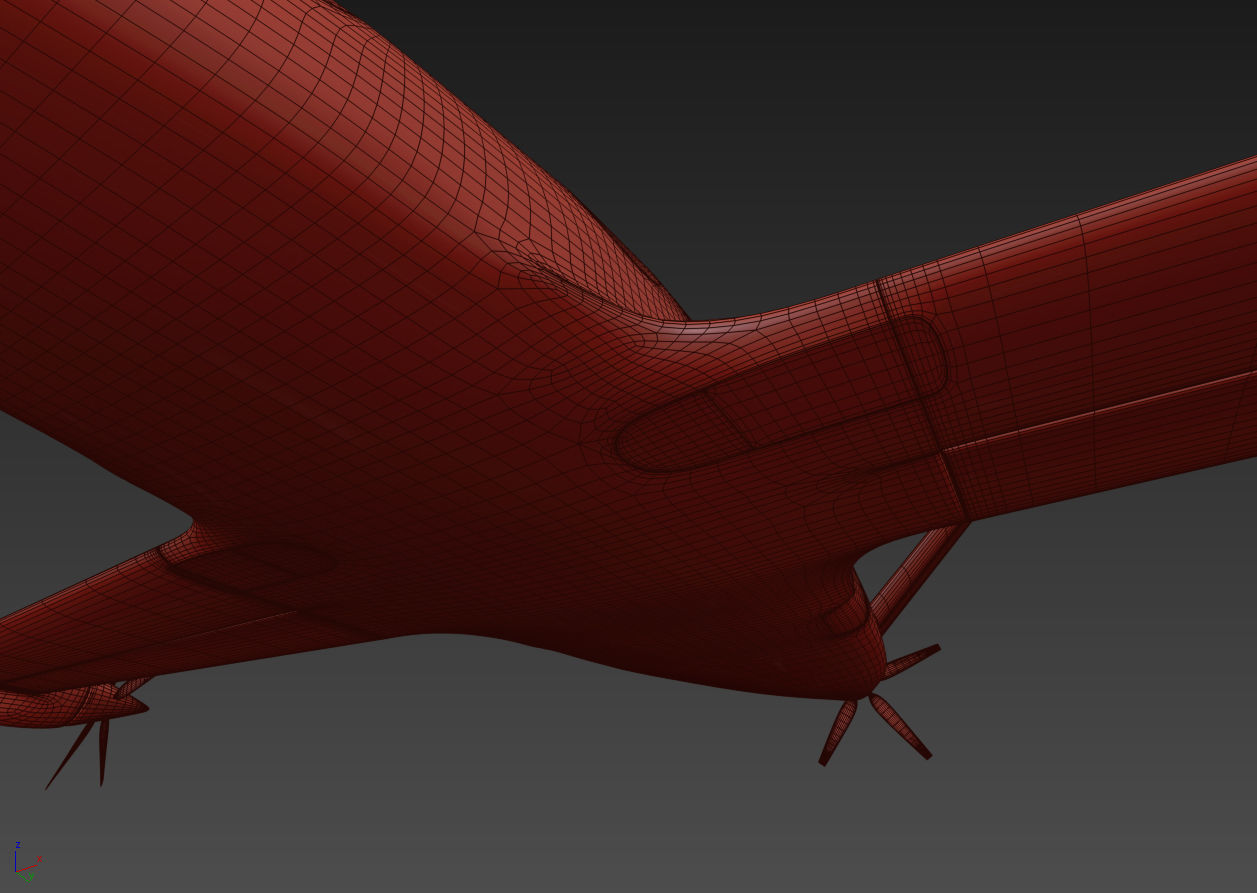Click the XYZ axis tripod gizmo

[27, 862]
